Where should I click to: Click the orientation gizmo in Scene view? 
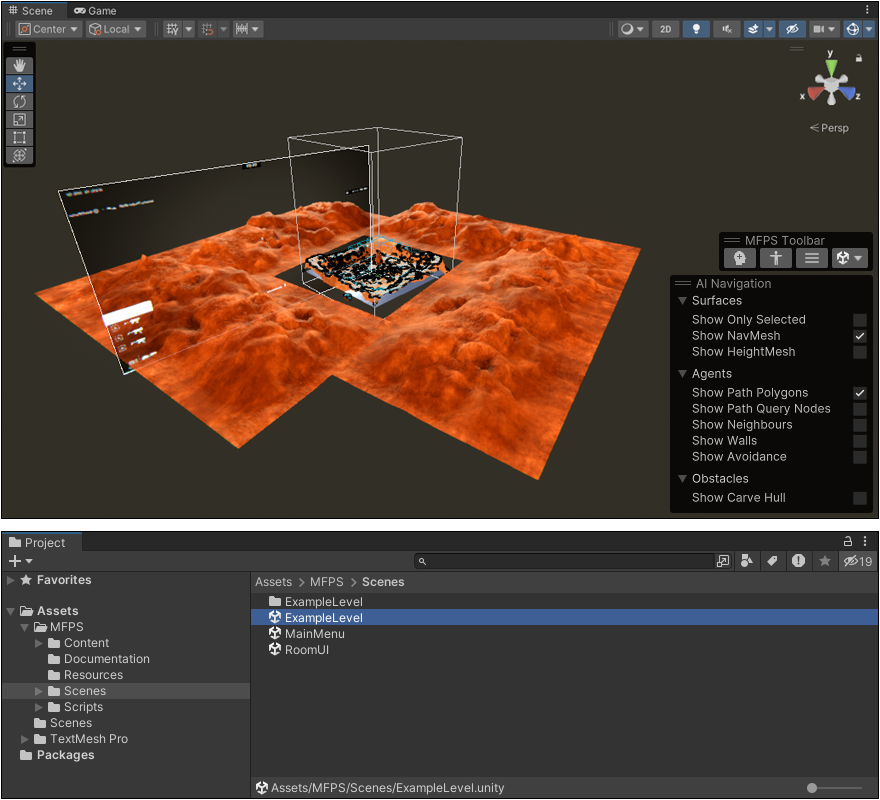(x=830, y=87)
